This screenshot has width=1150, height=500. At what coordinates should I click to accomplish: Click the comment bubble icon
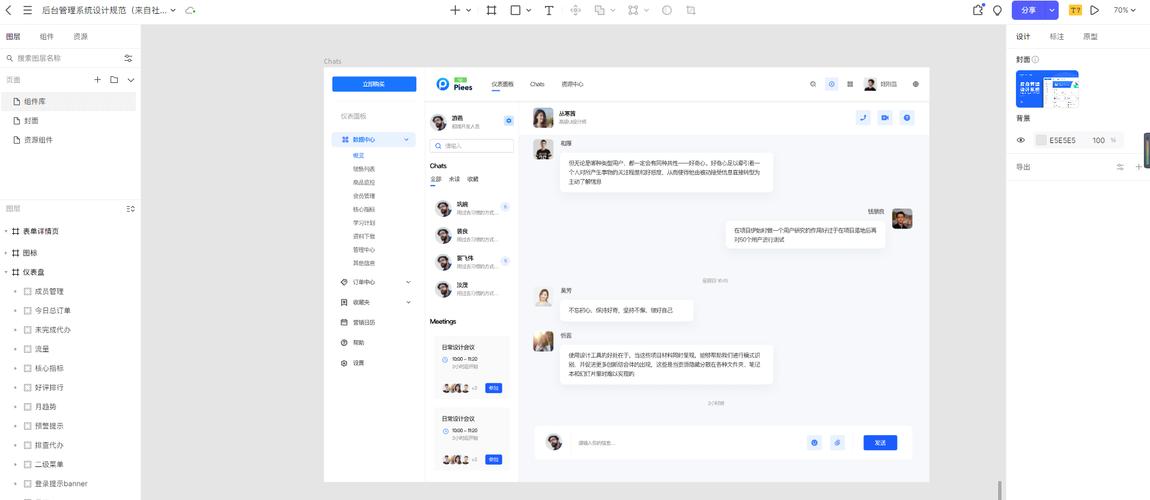[x=997, y=10]
